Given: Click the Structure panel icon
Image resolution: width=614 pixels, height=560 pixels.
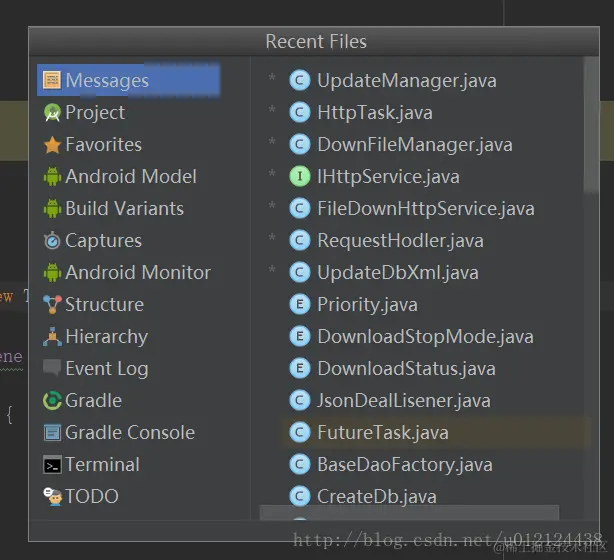Looking at the screenshot, I should [x=52, y=305].
